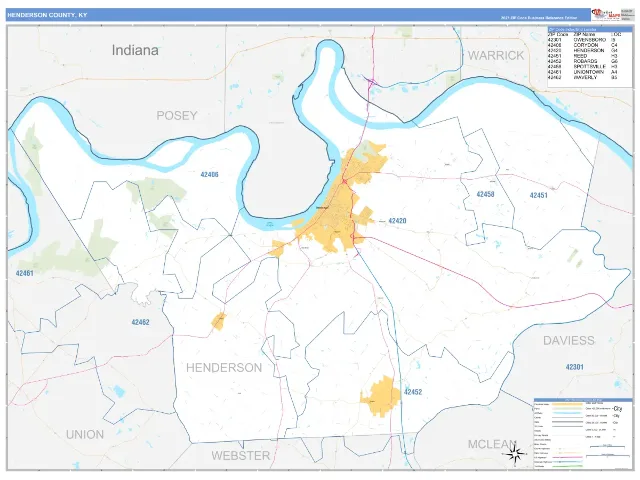
Task: Click the "WARRICK" county label
Action: [496, 56]
